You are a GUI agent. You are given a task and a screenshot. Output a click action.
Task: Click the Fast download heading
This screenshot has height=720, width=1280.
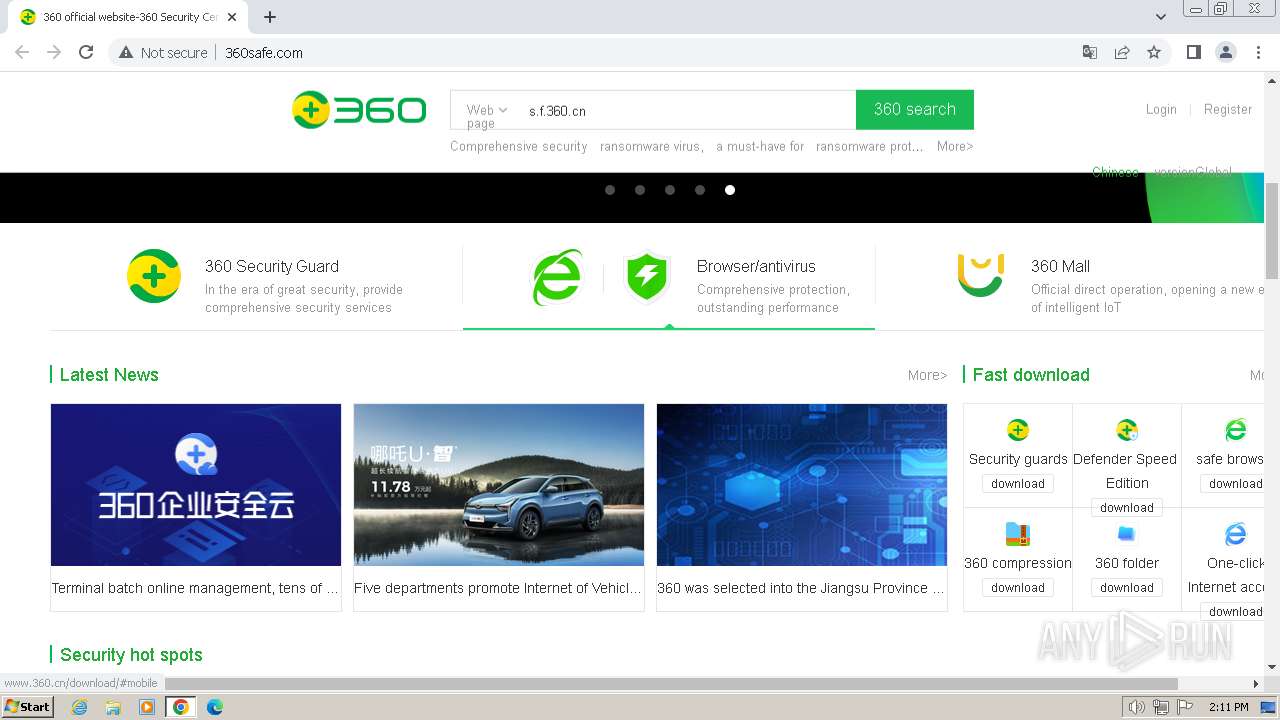[x=1031, y=375]
